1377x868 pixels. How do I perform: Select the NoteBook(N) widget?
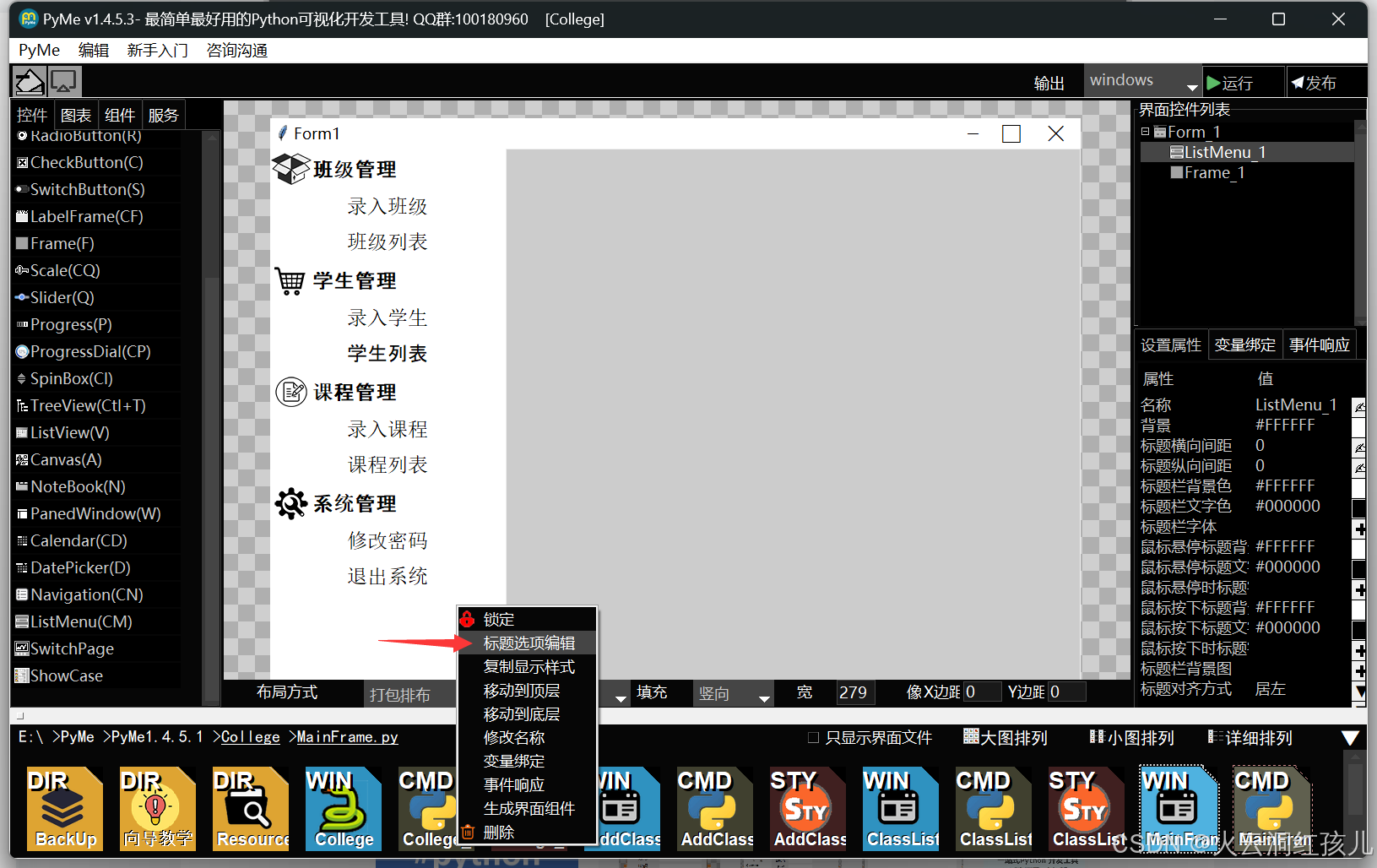(71, 486)
